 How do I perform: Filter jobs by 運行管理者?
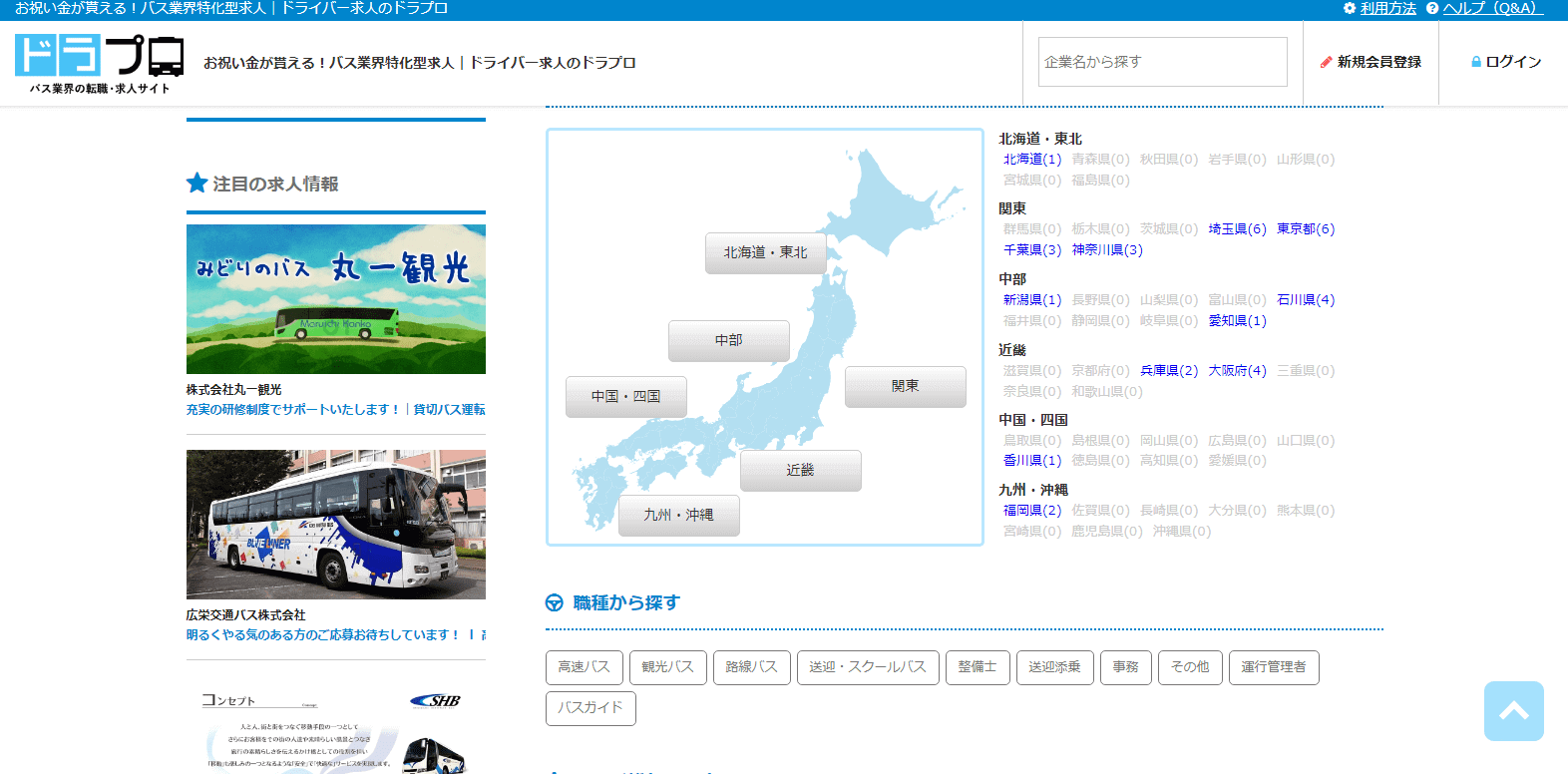click(1273, 667)
